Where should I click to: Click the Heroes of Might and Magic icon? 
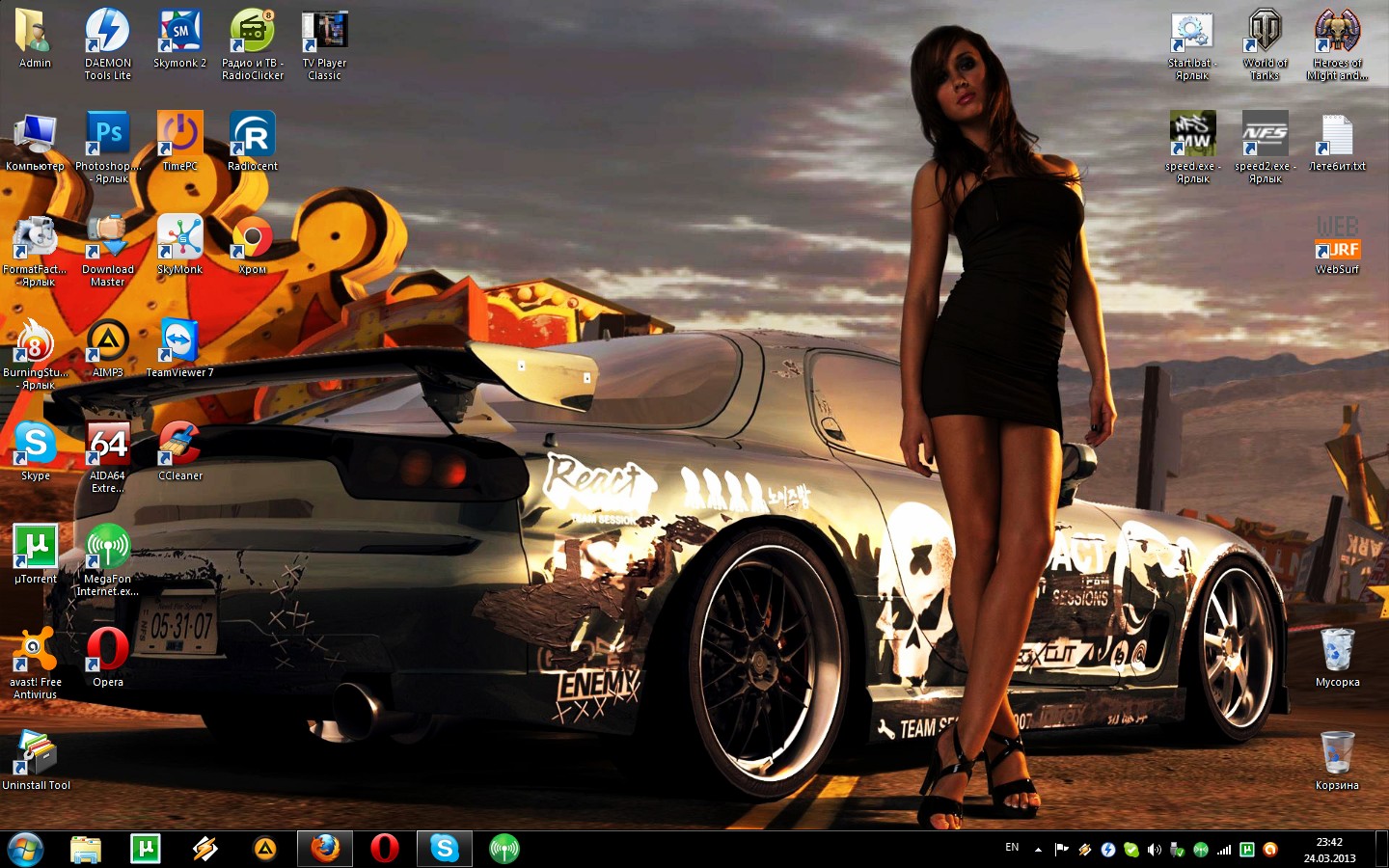tap(1337, 44)
